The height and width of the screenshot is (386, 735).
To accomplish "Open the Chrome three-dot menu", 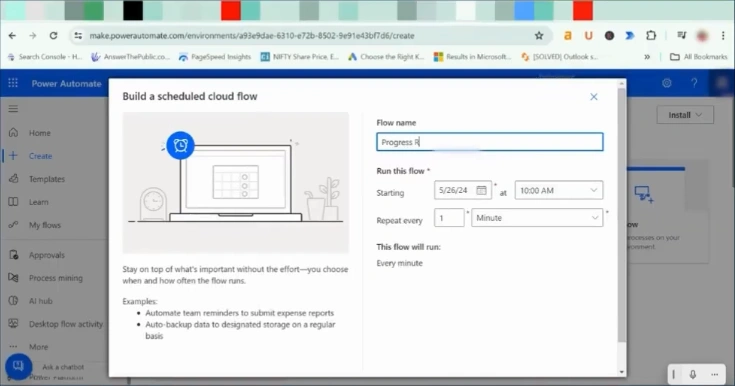I will point(723,36).
